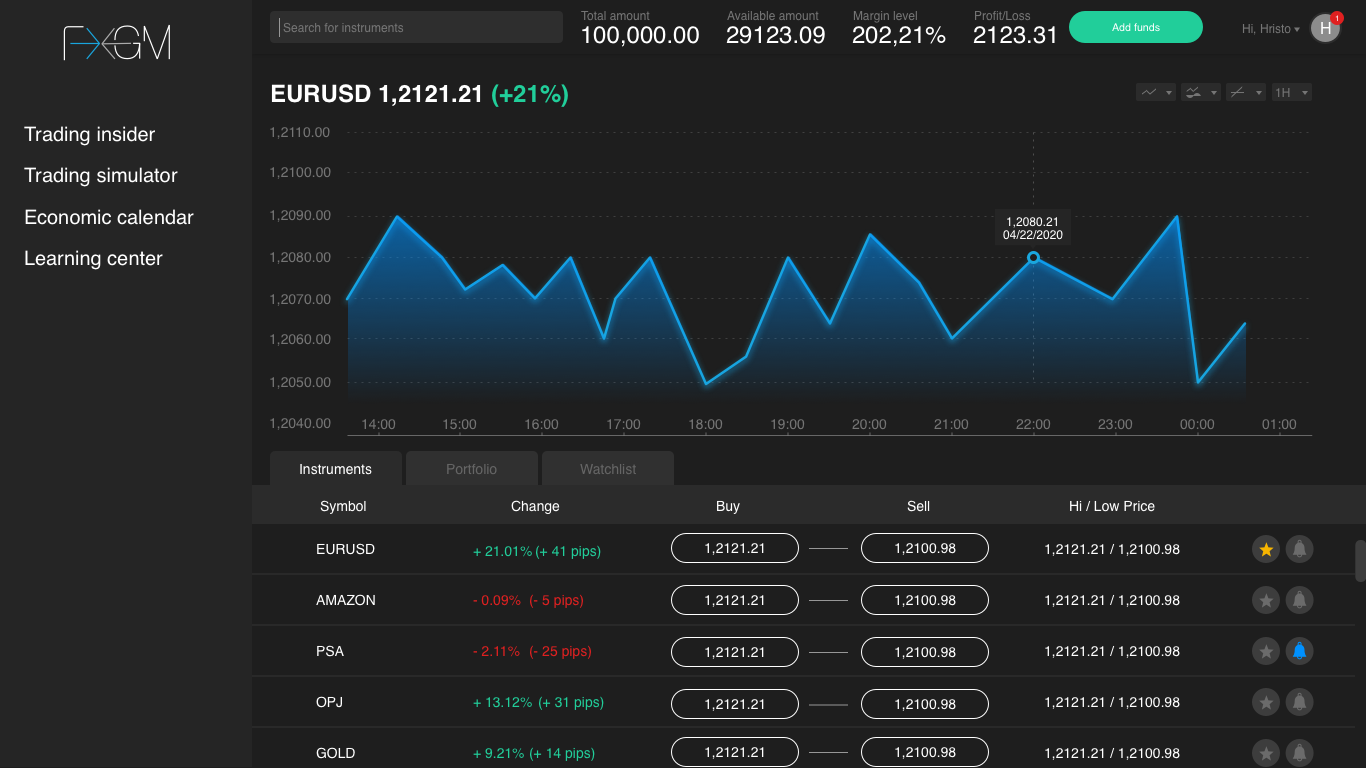Click the Total amount 100,000.00 value
The height and width of the screenshot is (768, 1366).
[640, 36]
